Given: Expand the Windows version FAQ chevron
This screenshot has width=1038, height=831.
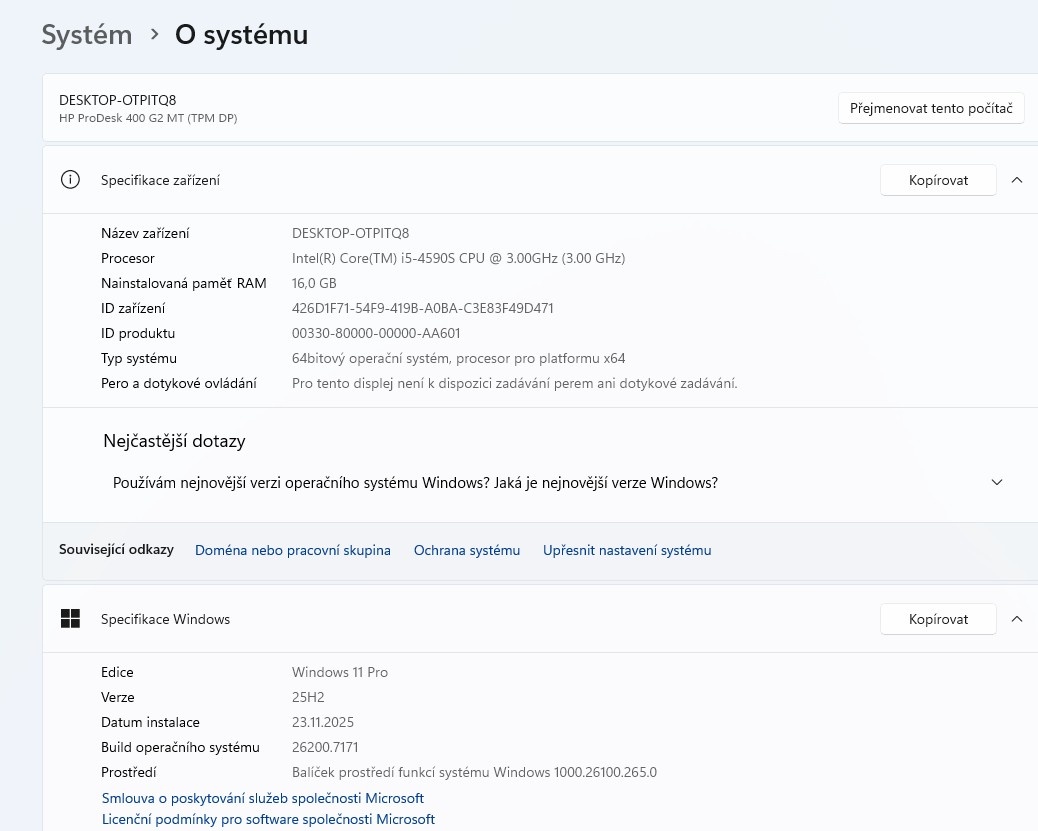Looking at the screenshot, I should coord(996,482).
